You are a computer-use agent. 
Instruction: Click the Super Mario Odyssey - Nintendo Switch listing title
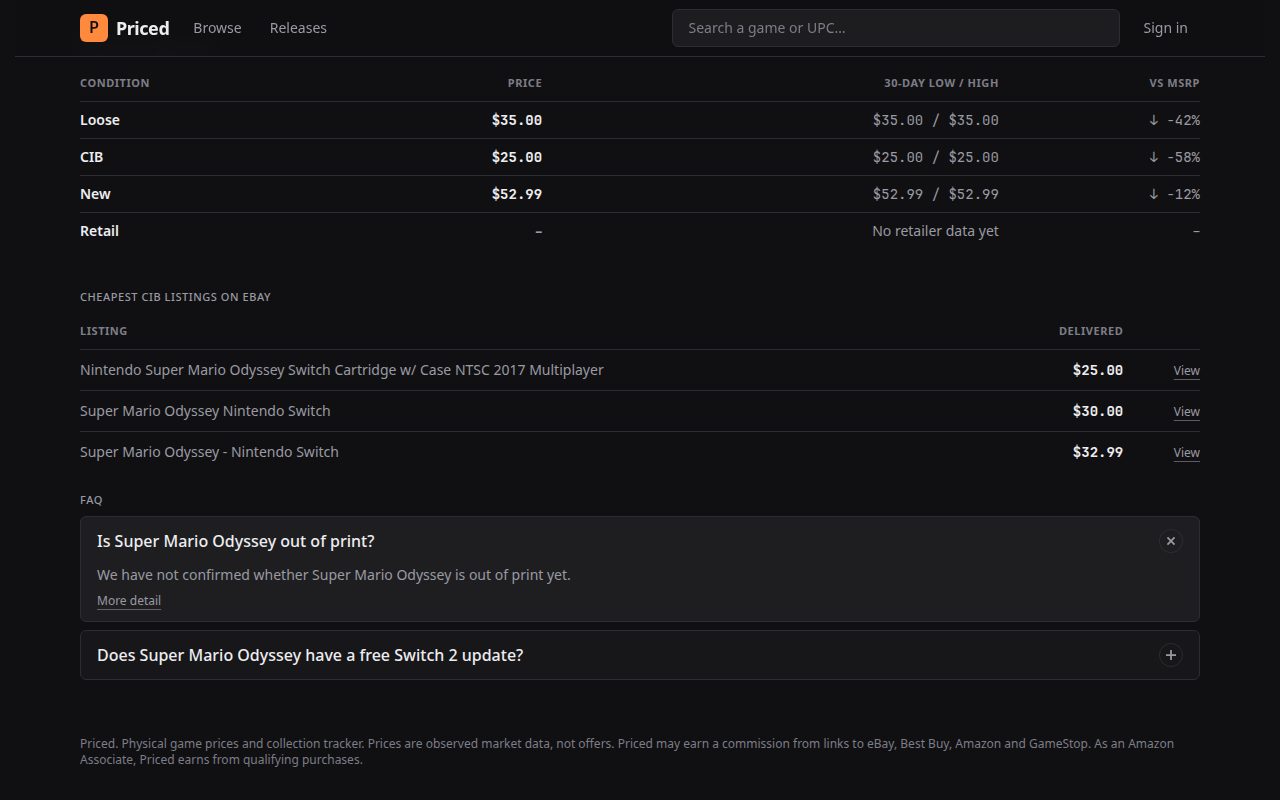[x=209, y=452]
